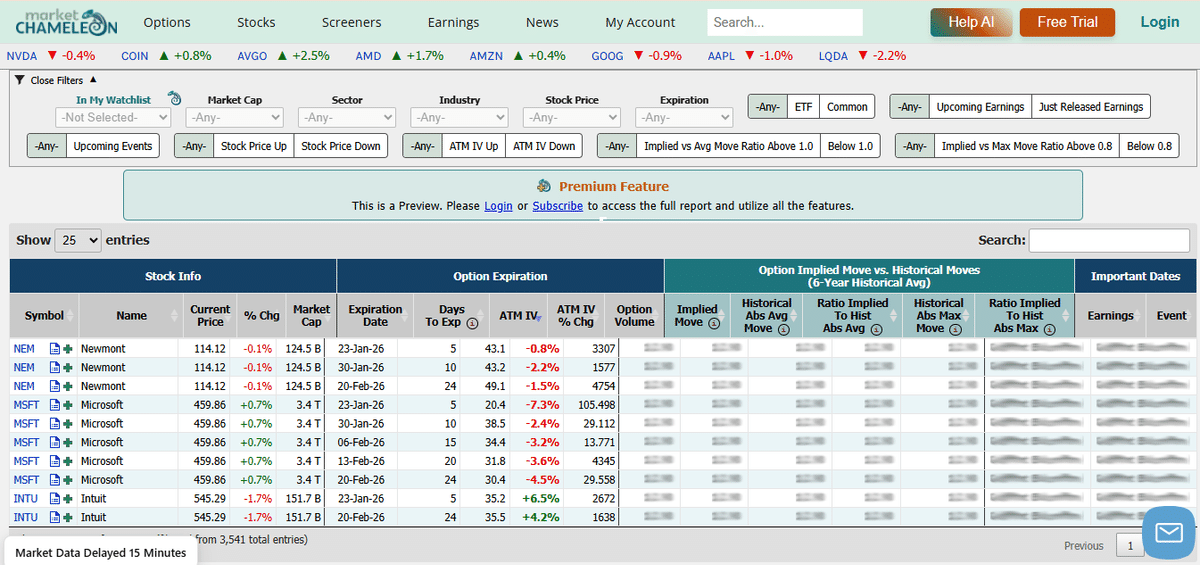Click green plus icon in MSFT 13-Feb-26 row
The image size is (1200, 565).
coord(68,461)
